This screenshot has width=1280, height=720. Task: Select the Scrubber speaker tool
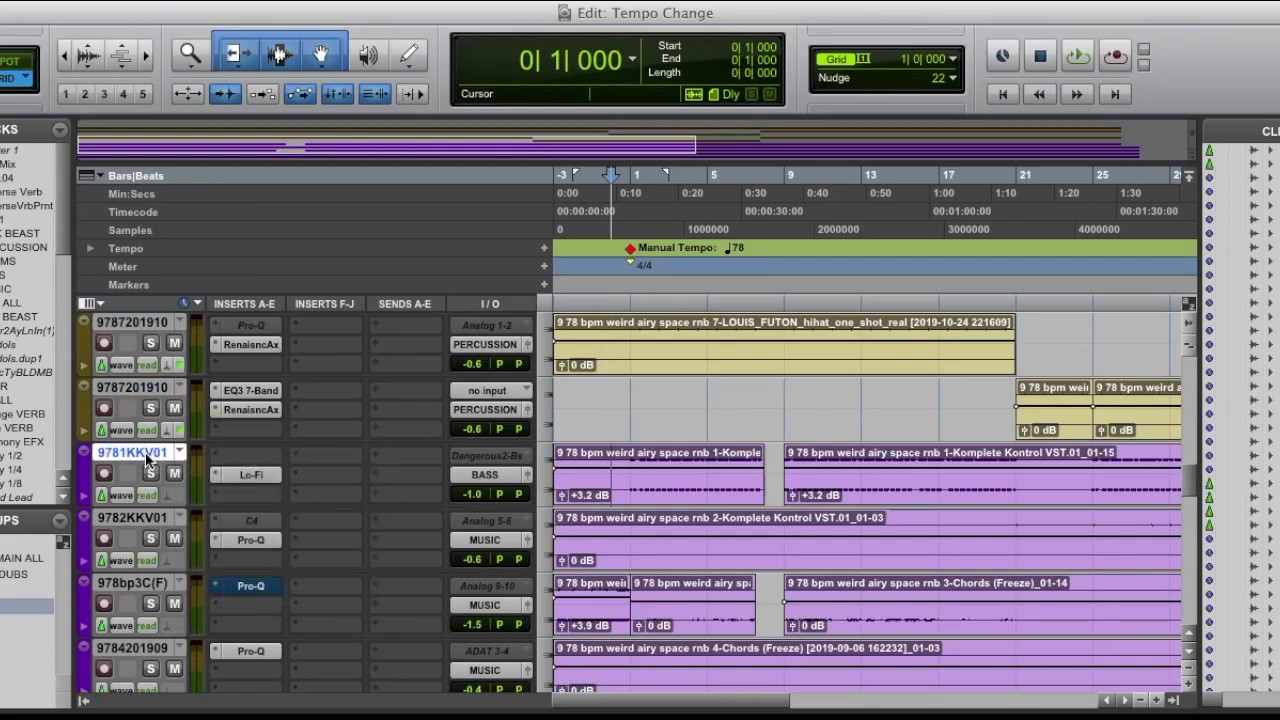(x=369, y=55)
